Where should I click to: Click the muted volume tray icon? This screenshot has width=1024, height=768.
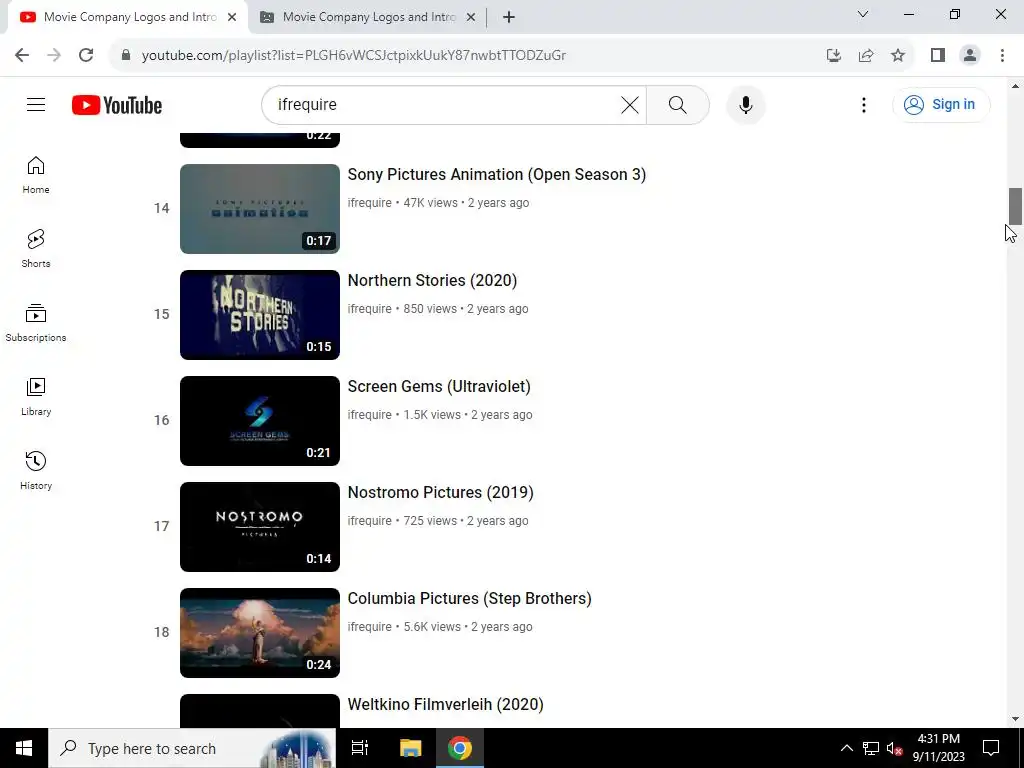(894, 748)
